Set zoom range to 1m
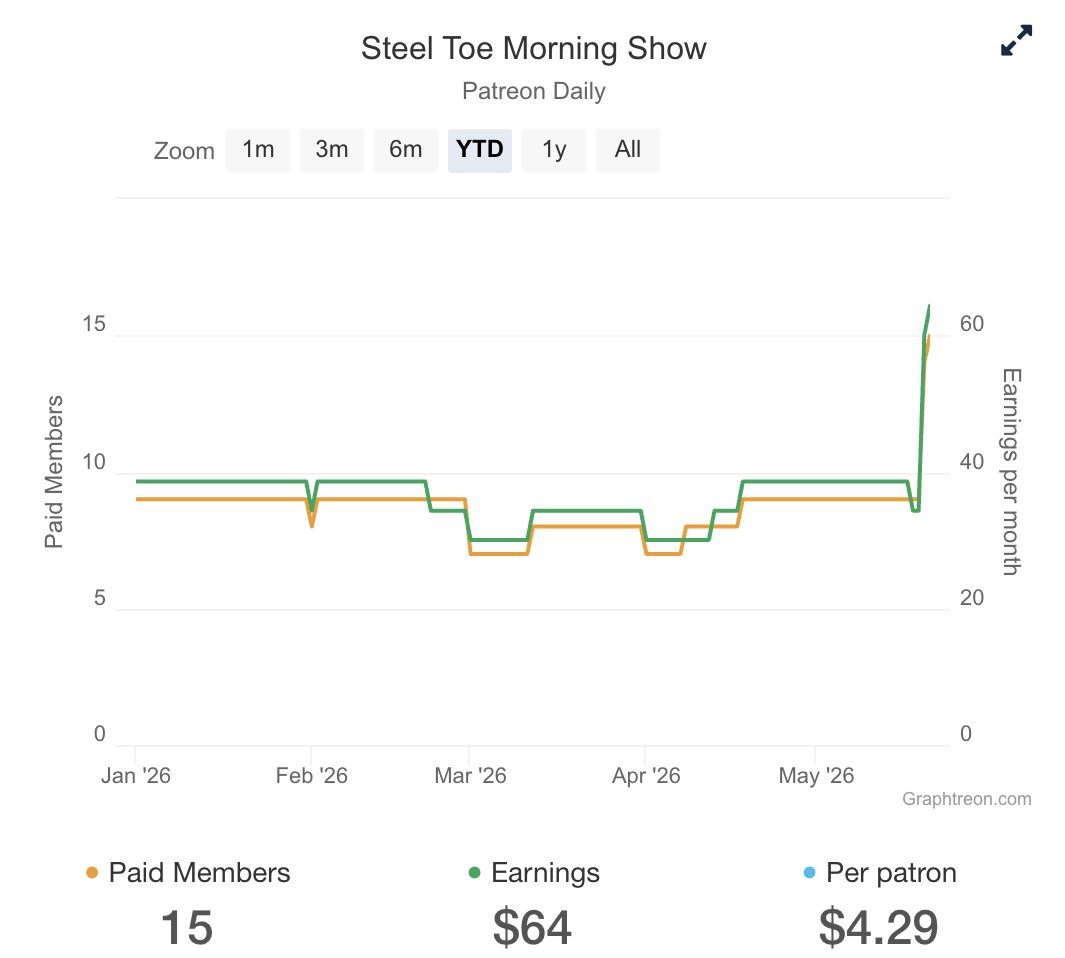This screenshot has width=1065, height=958. click(x=258, y=150)
